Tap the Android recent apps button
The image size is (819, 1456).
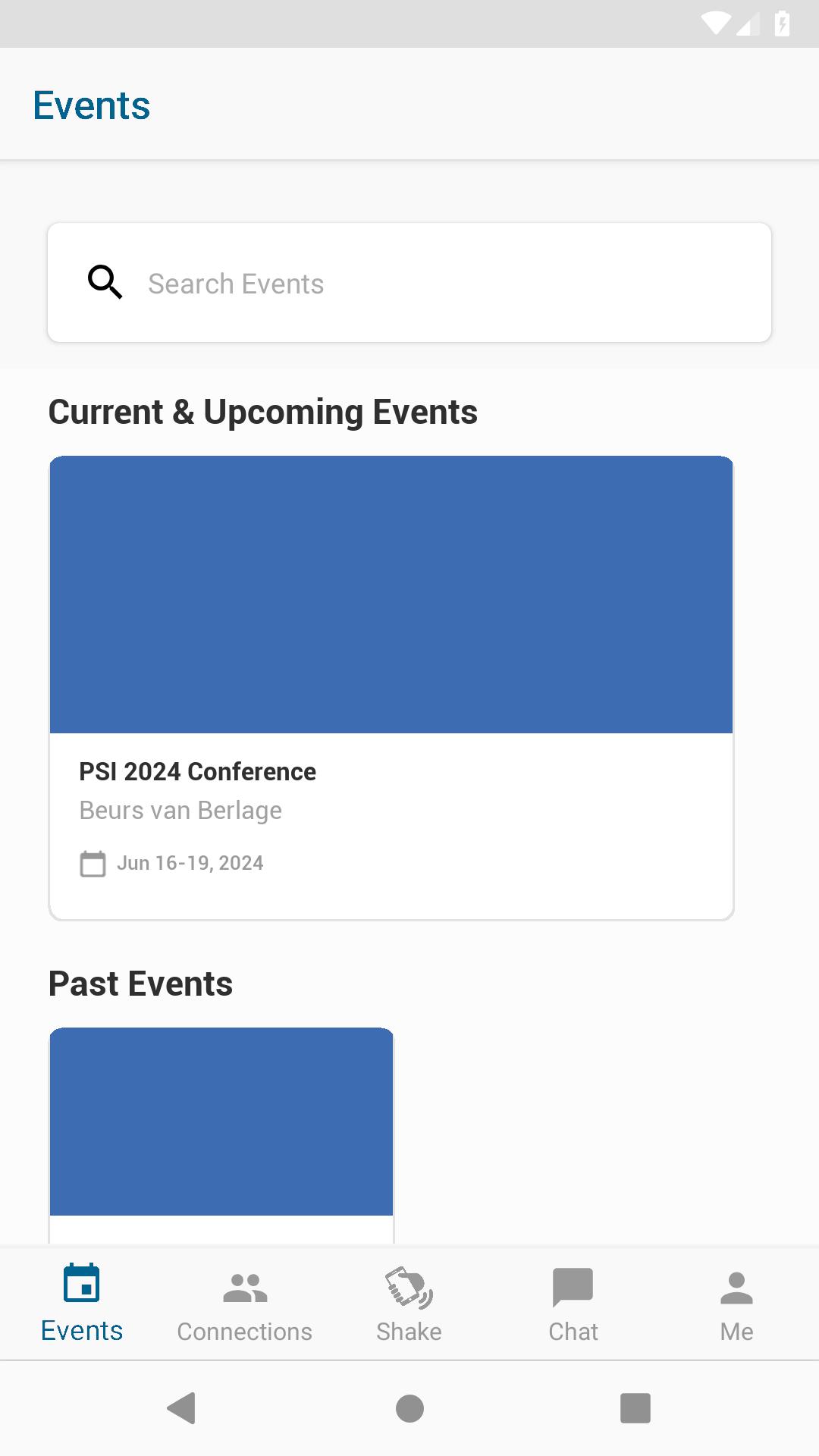pyautogui.click(x=635, y=1408)
